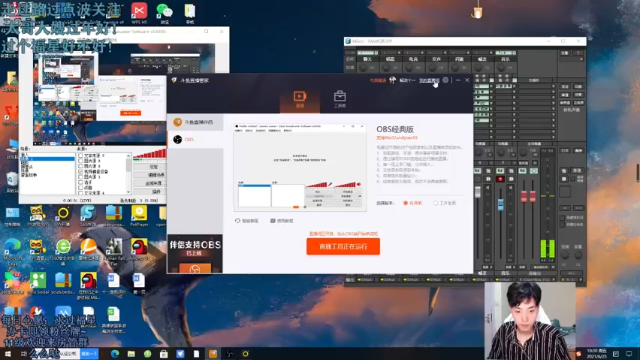640x360 pixels.
Task: Mute mixer channel one with M button
Action: 477,171
